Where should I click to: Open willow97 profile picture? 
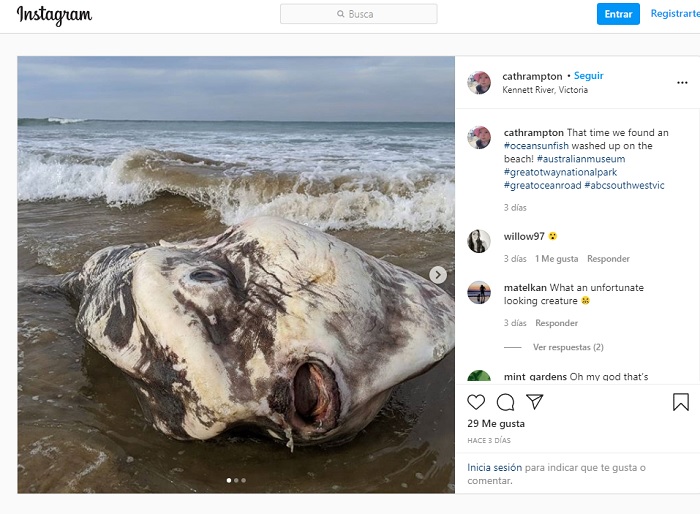coord(479,241)
